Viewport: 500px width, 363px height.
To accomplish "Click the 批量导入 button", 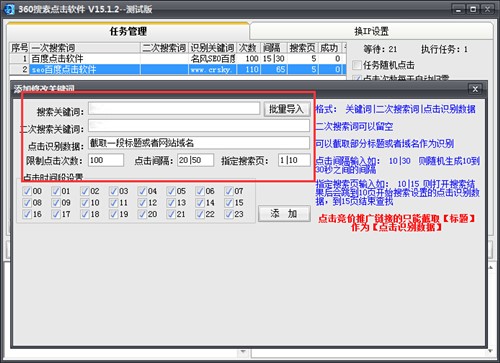I will 287,109.
